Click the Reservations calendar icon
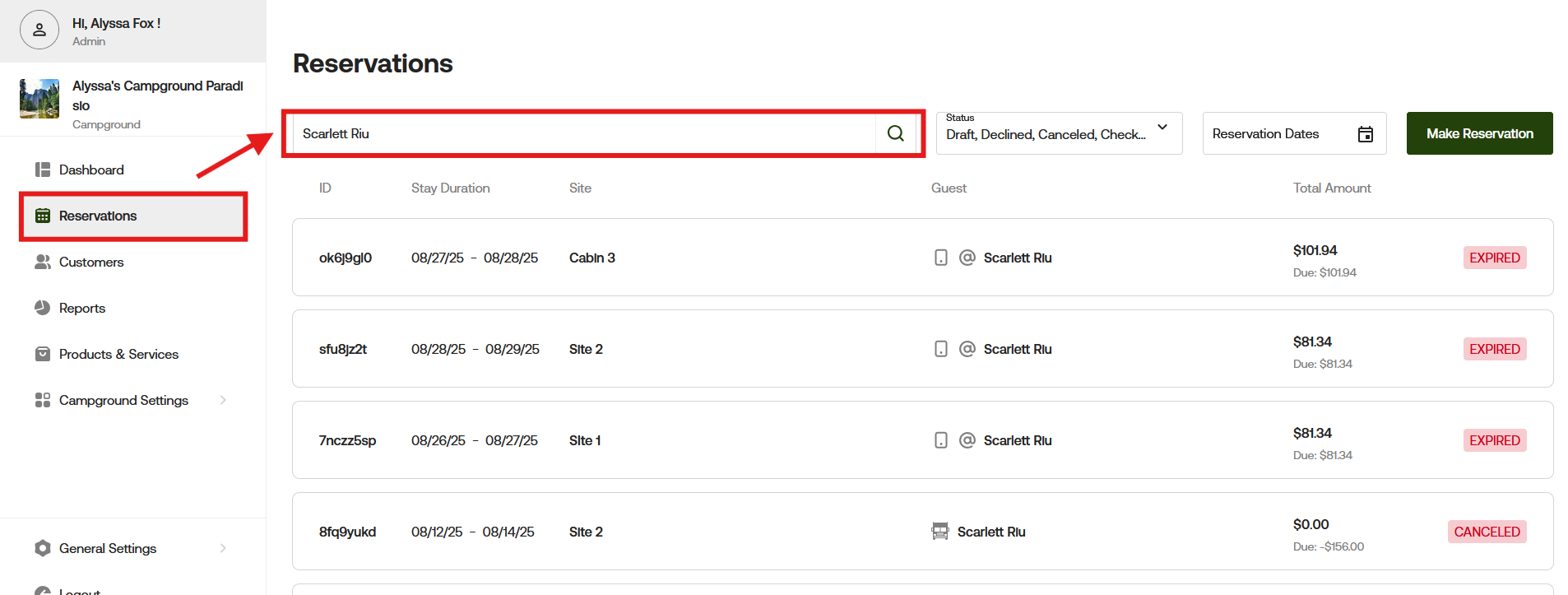This screenshot has height=595, width=1568. pos(43,216)
